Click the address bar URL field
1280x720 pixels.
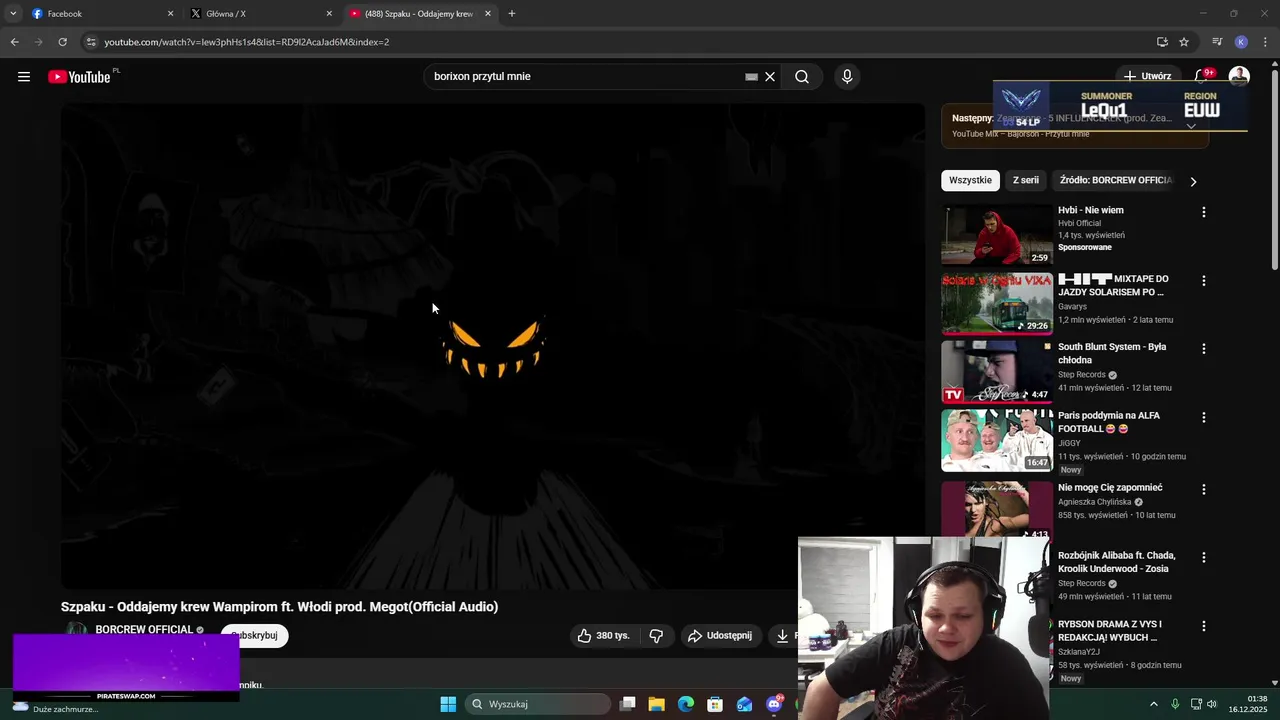coord(620,42)
